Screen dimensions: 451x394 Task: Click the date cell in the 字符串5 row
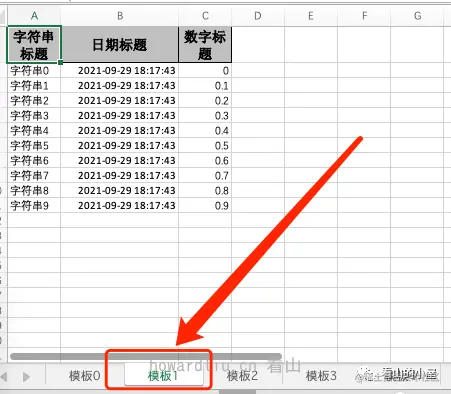(120, 145)
